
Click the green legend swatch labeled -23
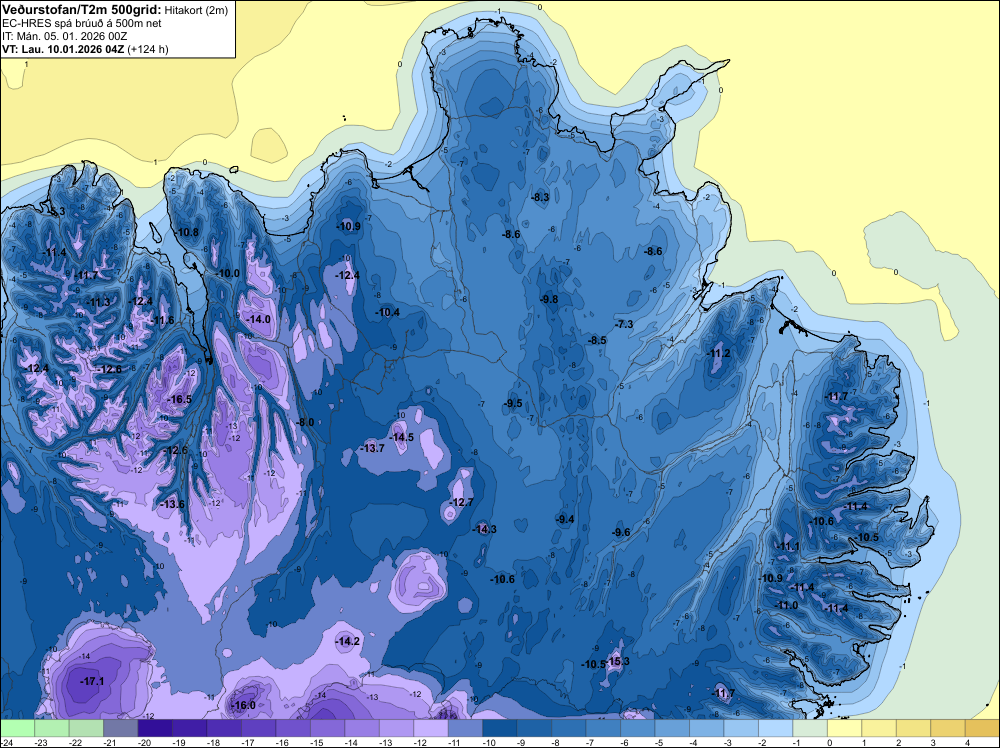tap(52, 728)
